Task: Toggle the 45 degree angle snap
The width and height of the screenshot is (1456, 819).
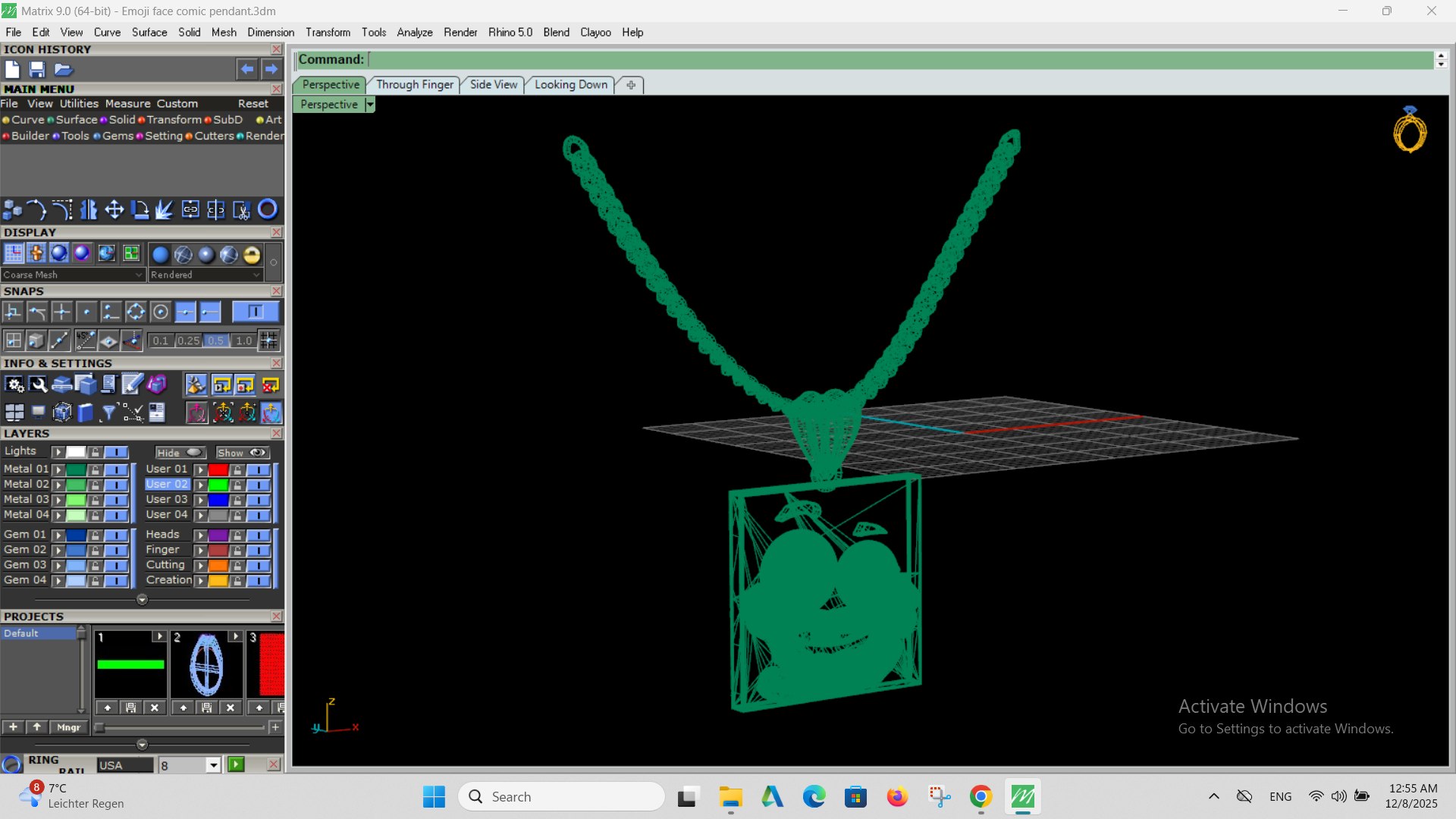Action: (x=85, y=340)
